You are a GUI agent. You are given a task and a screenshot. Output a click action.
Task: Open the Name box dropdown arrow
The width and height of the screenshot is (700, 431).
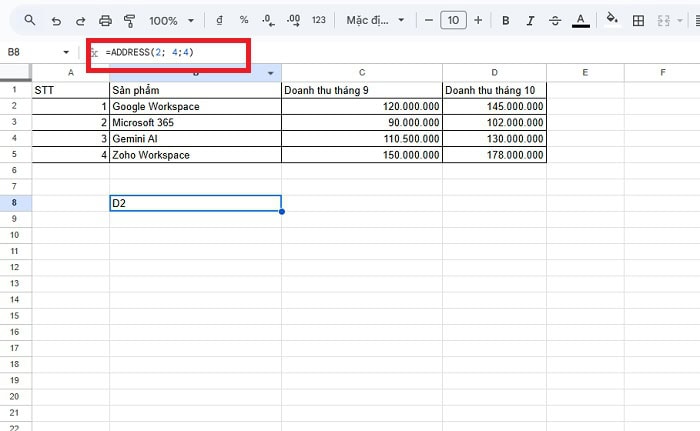coord(66,52)
